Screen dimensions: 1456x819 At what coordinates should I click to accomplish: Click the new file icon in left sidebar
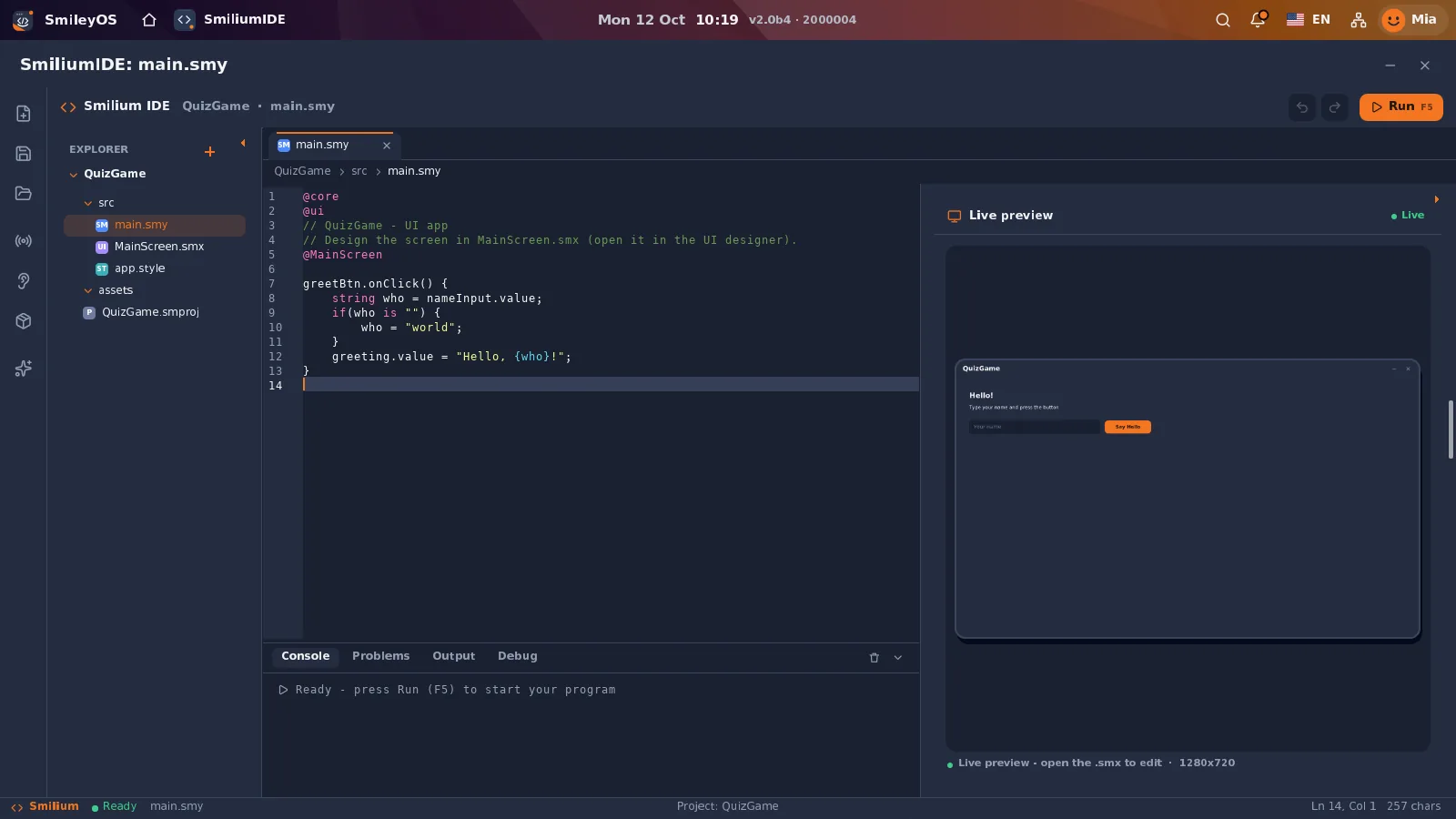click(x=24, y=114)
